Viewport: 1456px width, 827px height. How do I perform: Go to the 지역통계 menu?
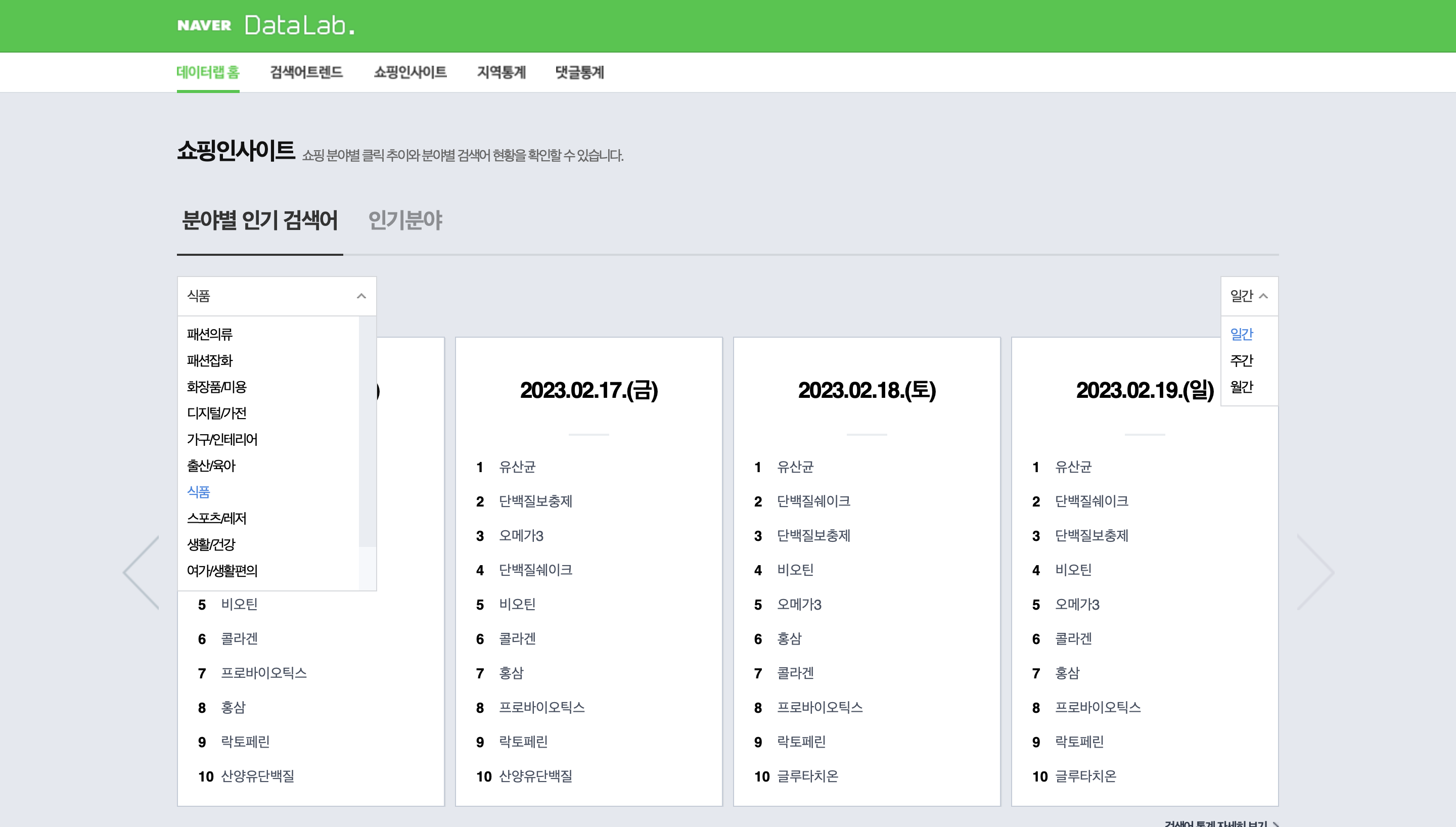pos(501,72)
